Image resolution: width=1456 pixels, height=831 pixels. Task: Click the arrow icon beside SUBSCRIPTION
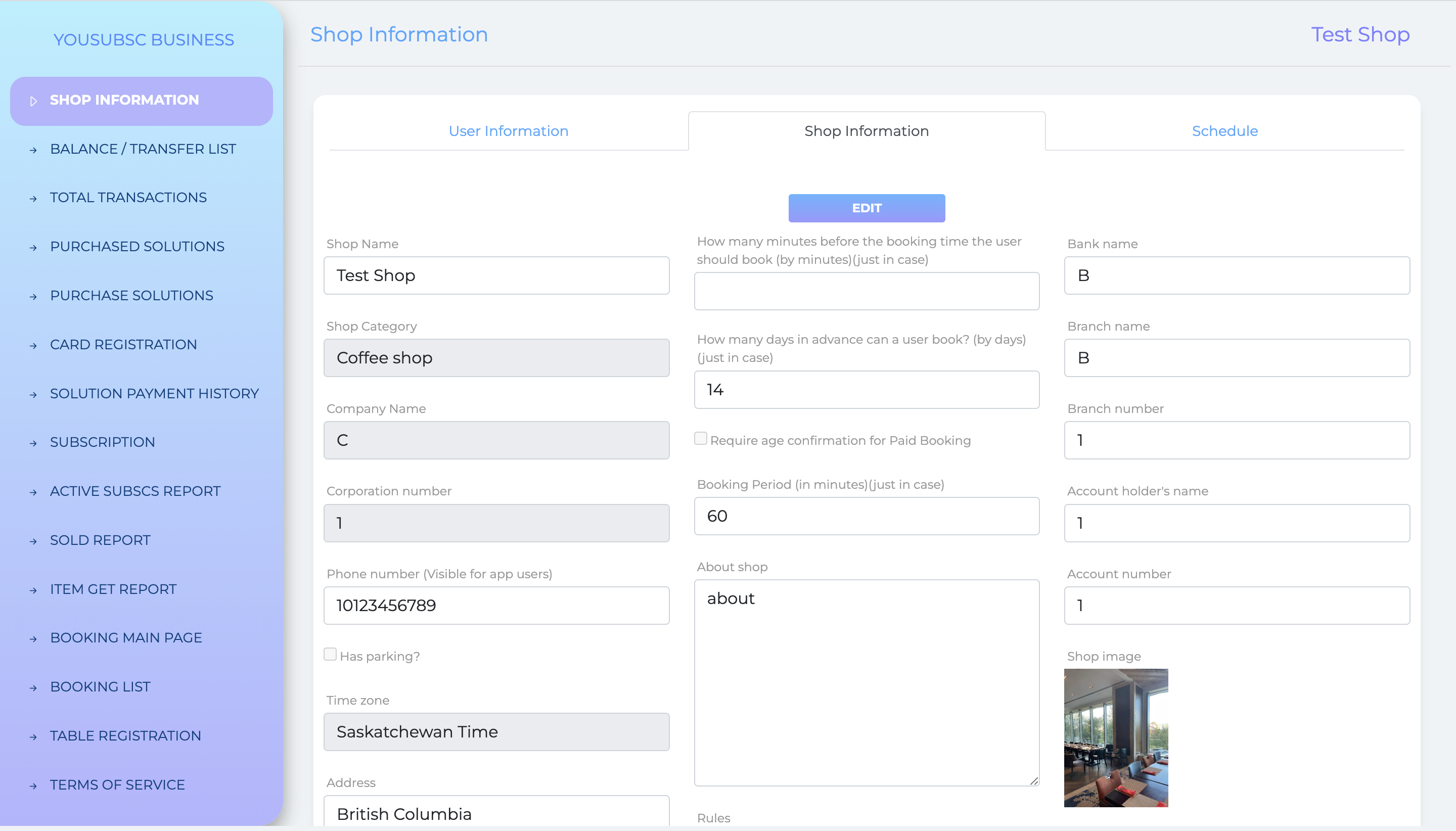tap(34, 443)
